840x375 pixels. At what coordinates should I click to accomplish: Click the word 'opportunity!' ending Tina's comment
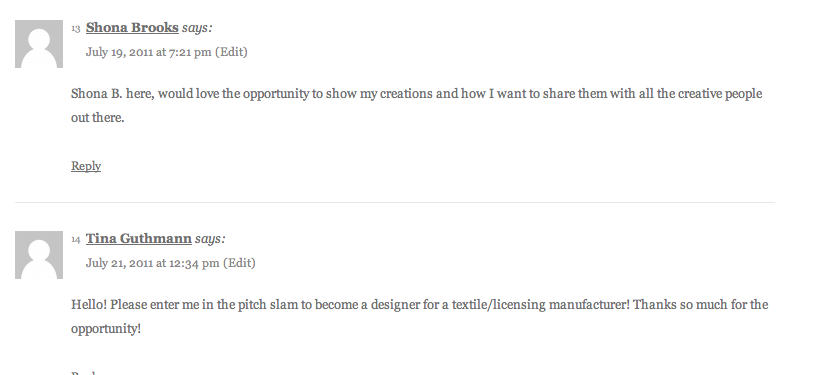106,329
